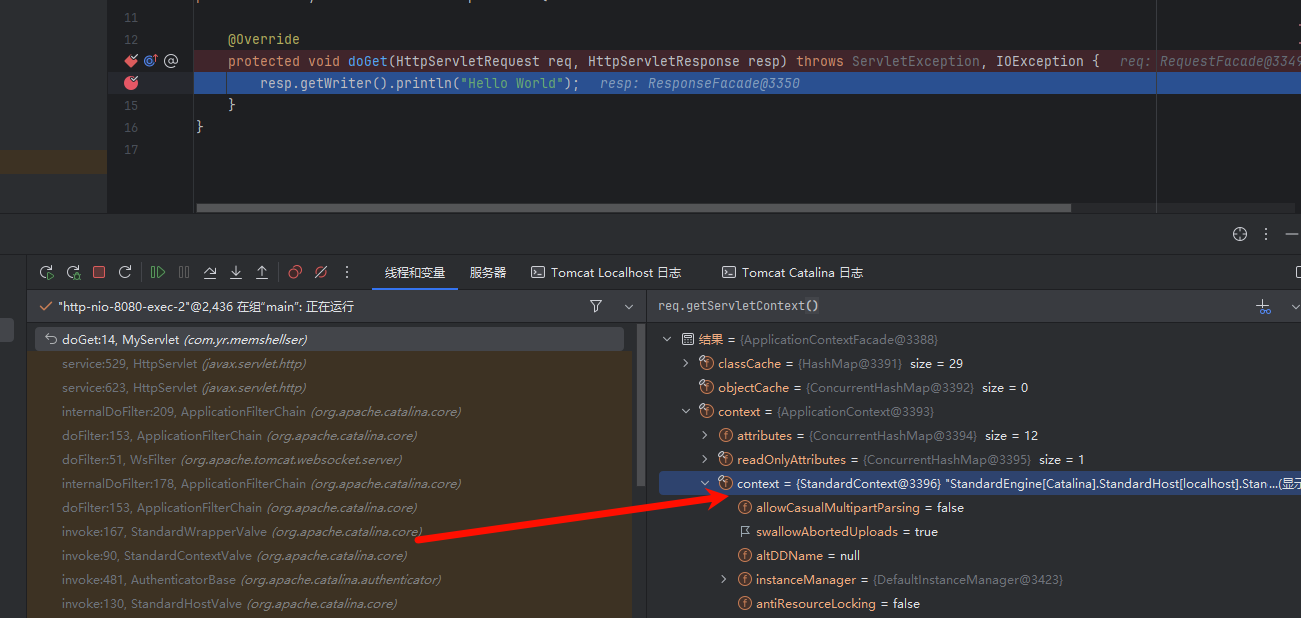Viewport: 1301px width, 618px height.
Task: Click the add to watches icon
Action: (1264, 306)
